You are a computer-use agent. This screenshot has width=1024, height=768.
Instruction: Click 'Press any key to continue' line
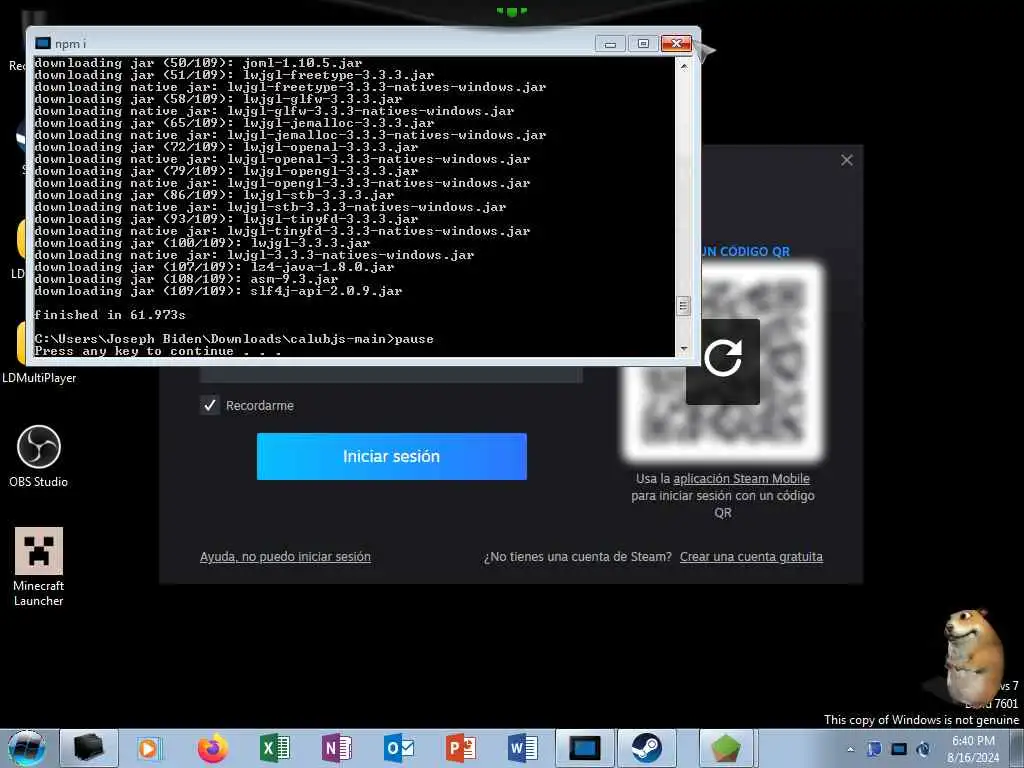click(157, 351)
